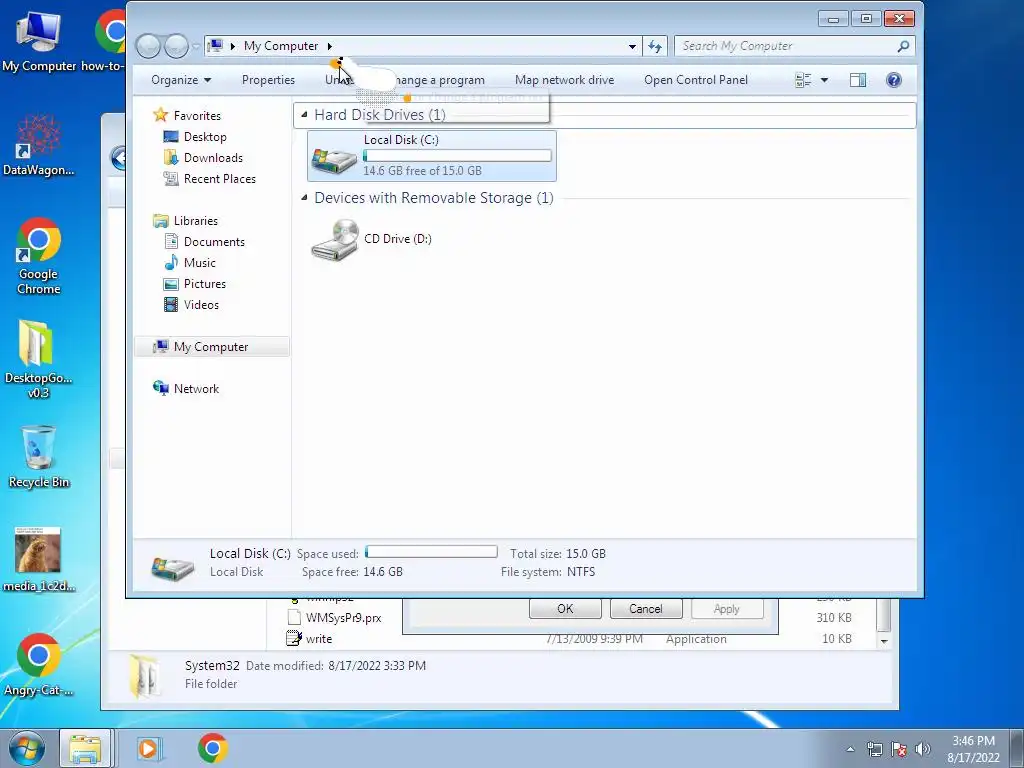This screenshot has height=768, width=1024.
Task: Click the Change your view icon
Action: (x=803, y=80)
